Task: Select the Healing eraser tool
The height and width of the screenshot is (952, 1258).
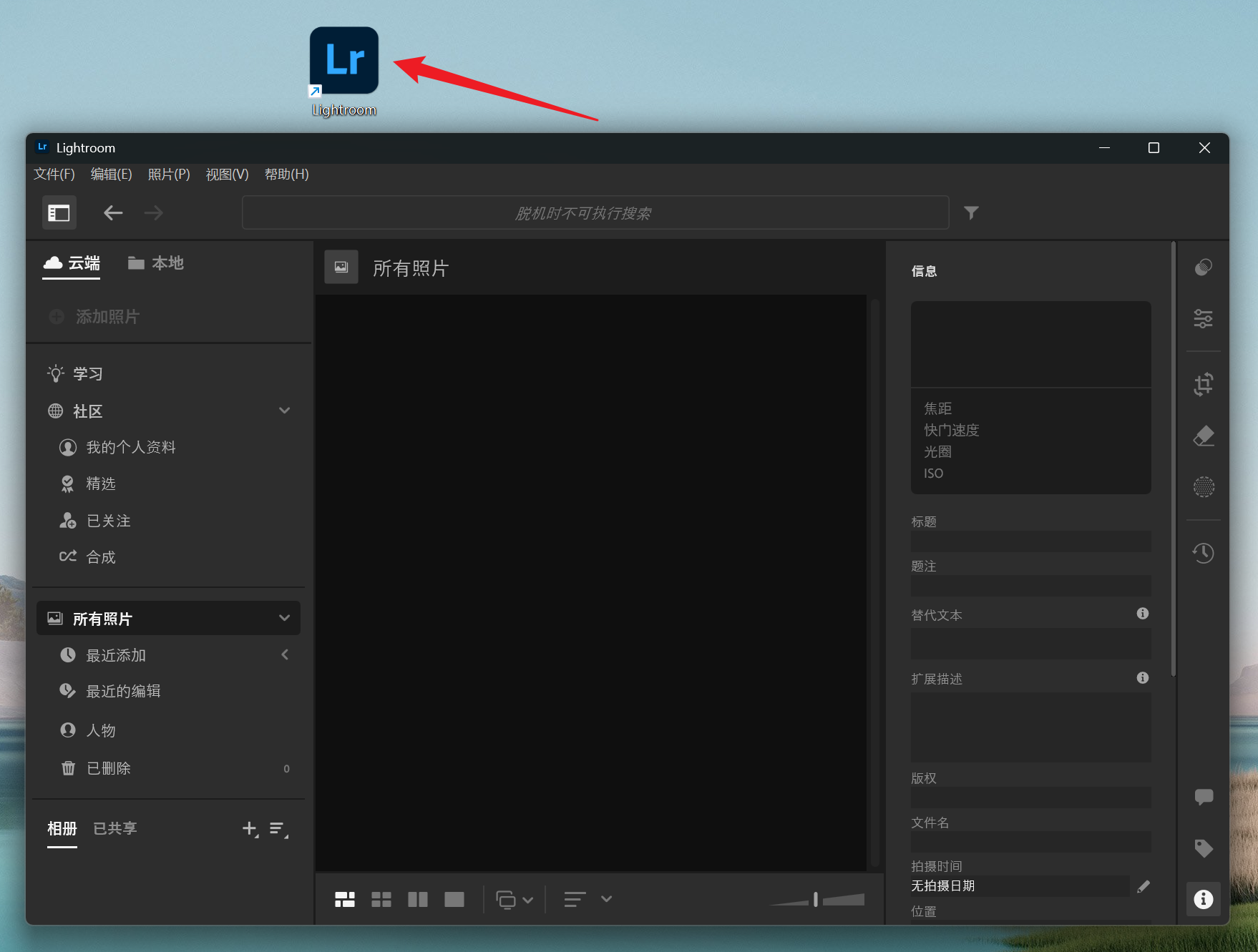Action: [1204, 436]
